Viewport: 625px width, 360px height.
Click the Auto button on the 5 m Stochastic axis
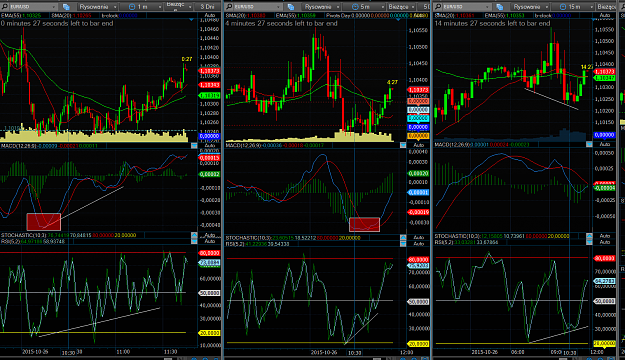[418, 238]
